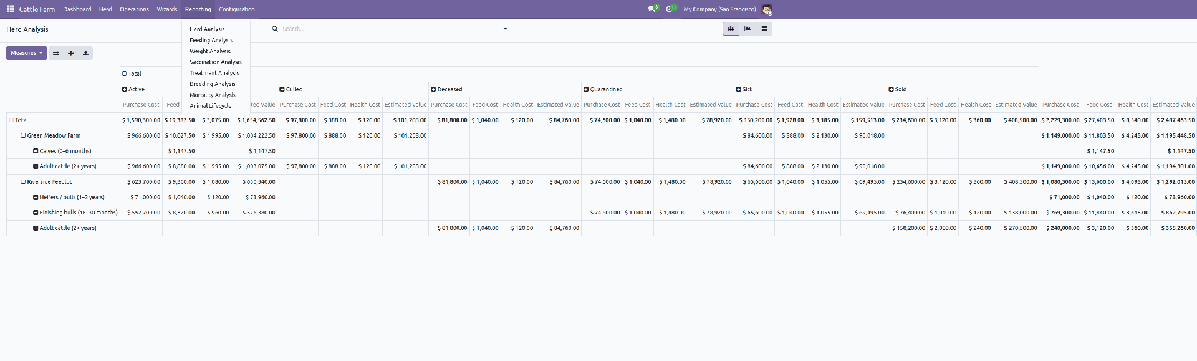1197x361 pixels.
Task: Open the activities clock icon
Action: pyautogui.click(x=671, y=9)
